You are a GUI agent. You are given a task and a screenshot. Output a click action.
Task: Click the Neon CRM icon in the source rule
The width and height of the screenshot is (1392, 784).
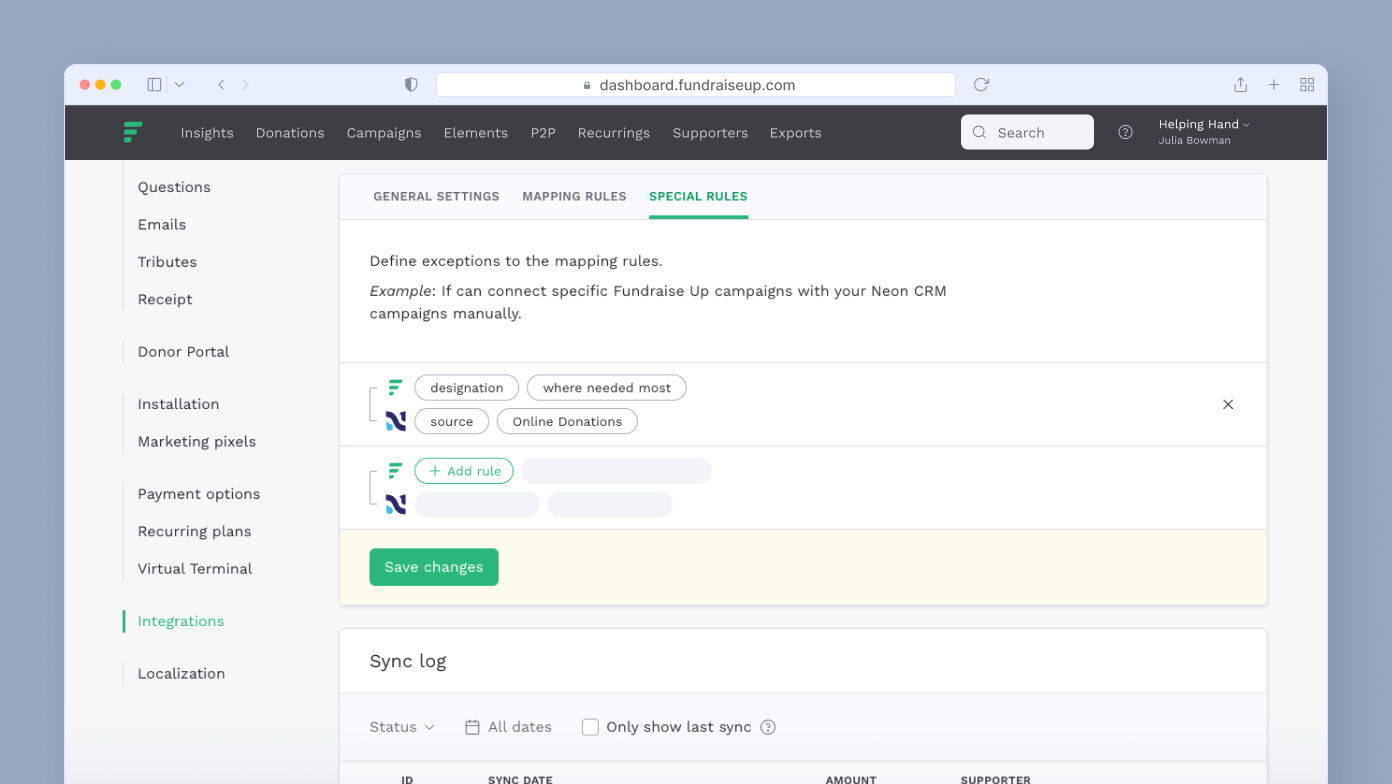(396, 421)
